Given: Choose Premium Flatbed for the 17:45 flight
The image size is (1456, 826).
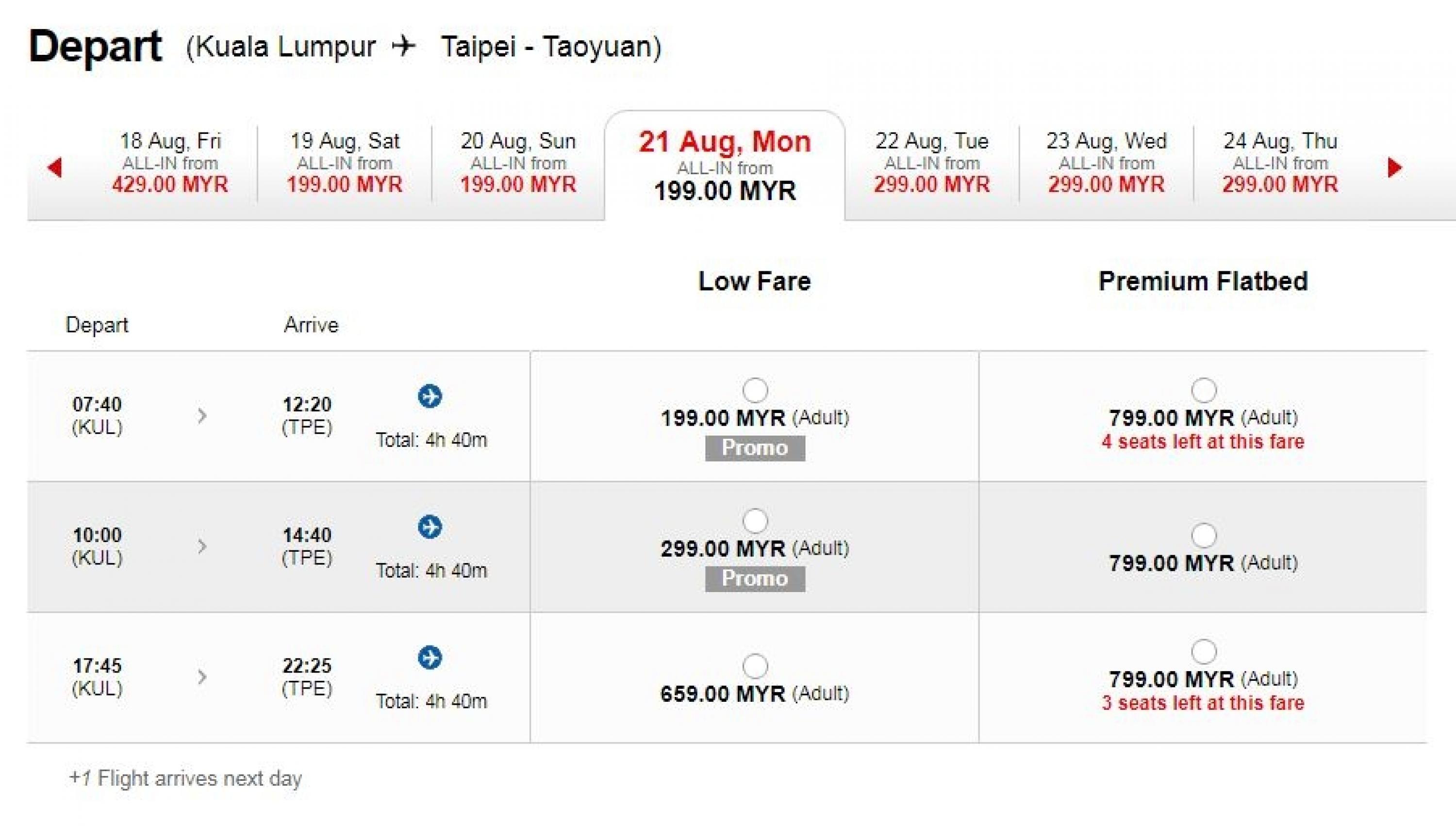Looking at the screenshot, I should pos(1204,652).
